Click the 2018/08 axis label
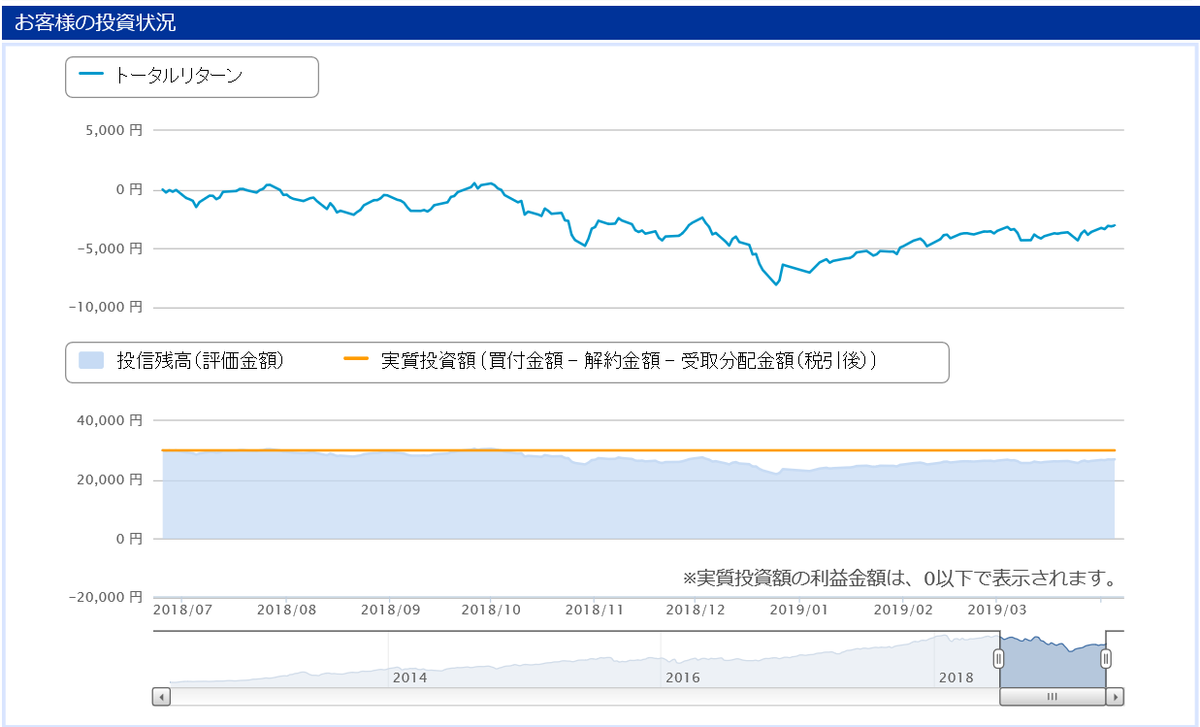1200x727 pixels. tap(285, 607)
